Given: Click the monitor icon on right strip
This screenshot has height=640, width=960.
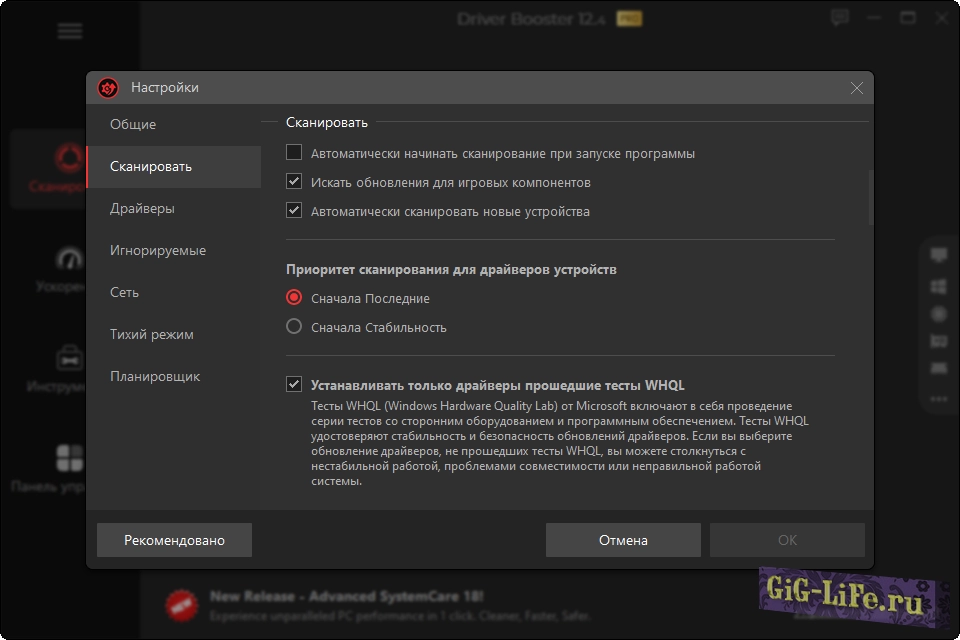Looking at the screenshot, I should (938, 256).
